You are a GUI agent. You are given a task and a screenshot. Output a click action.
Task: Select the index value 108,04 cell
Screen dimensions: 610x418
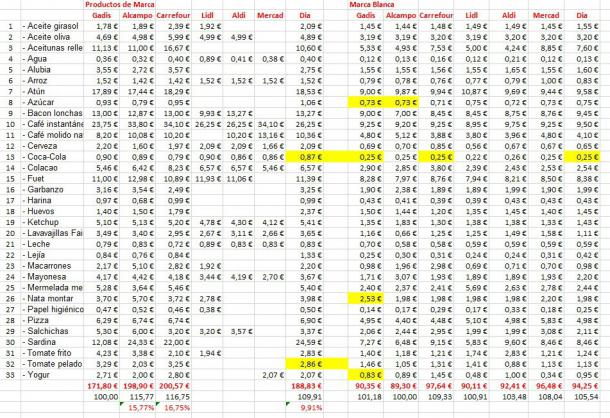coord(546,397)
